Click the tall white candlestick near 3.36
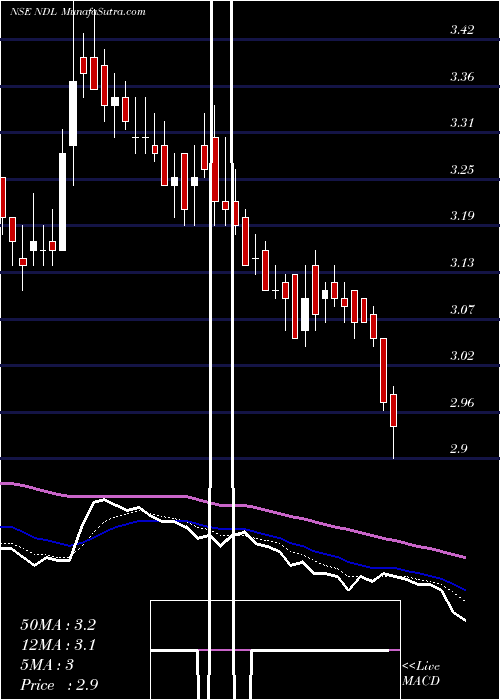 coord(73,113)
